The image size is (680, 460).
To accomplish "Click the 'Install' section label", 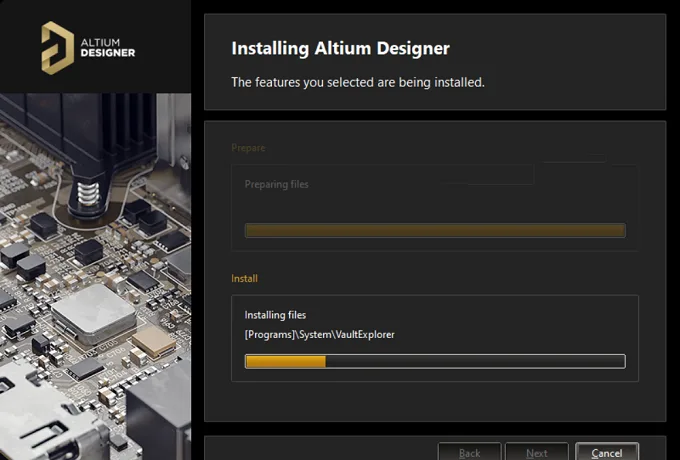I will 245,278.
